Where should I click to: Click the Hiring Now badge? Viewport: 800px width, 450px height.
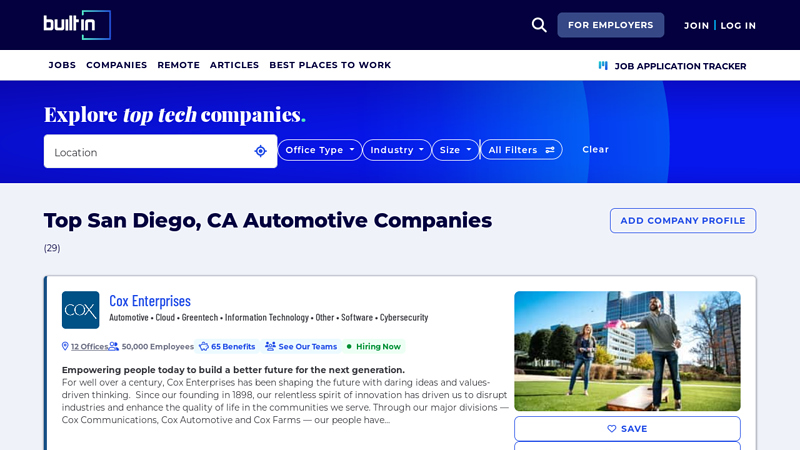tap(374, 346)
